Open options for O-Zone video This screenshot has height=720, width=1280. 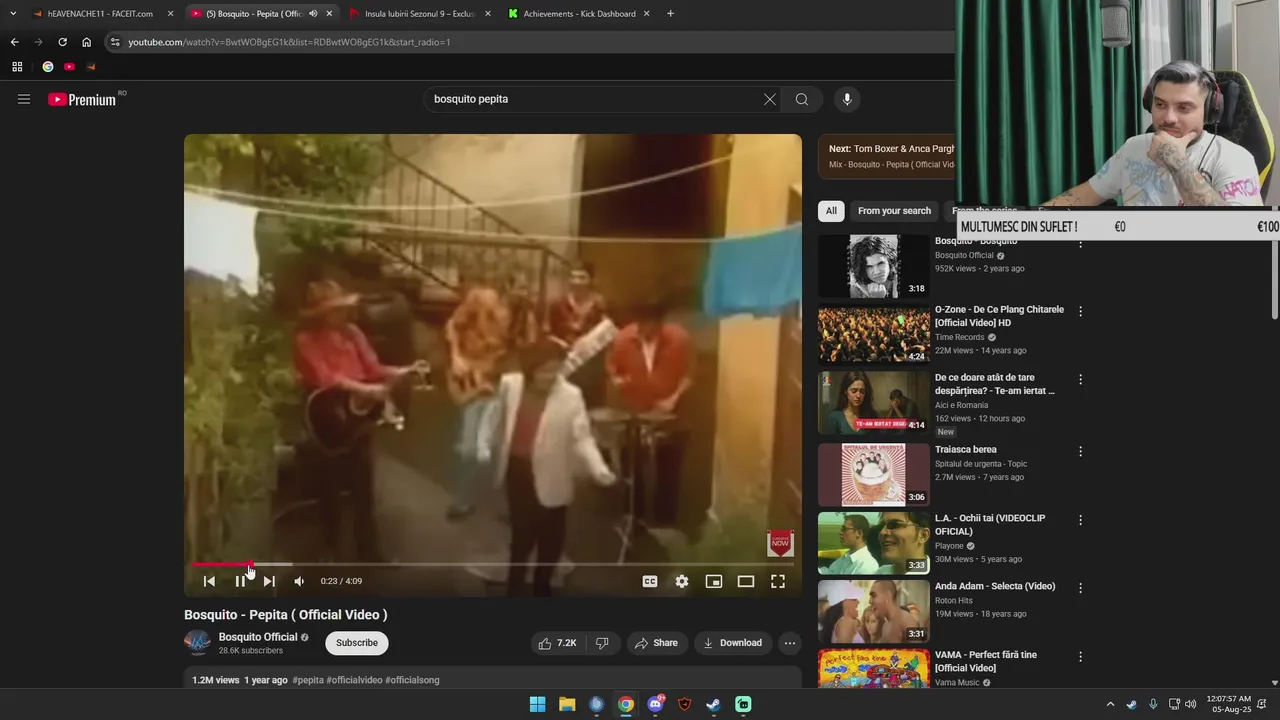[x=1080, y=311]
